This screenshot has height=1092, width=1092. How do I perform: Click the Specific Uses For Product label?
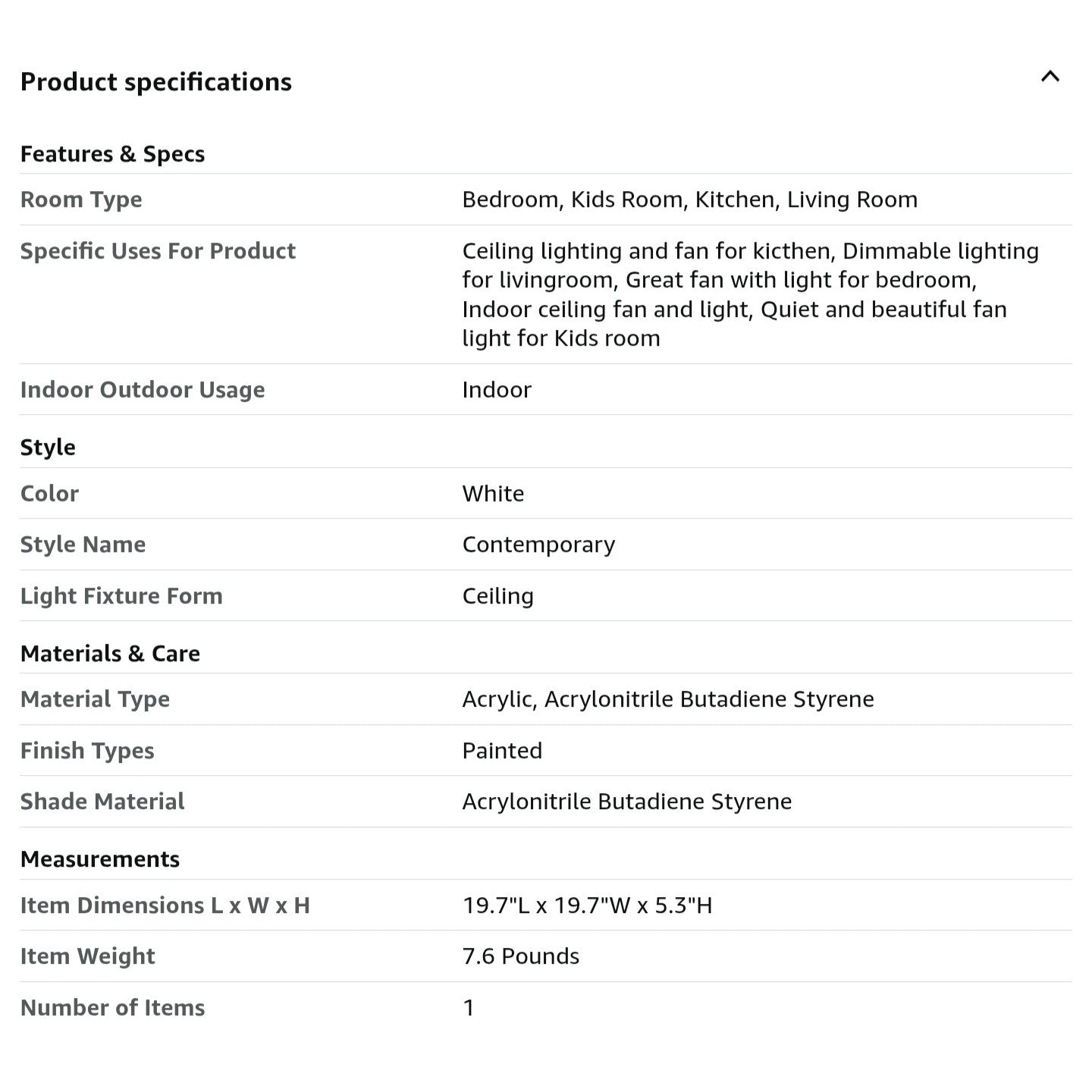[x=158, y=251]
